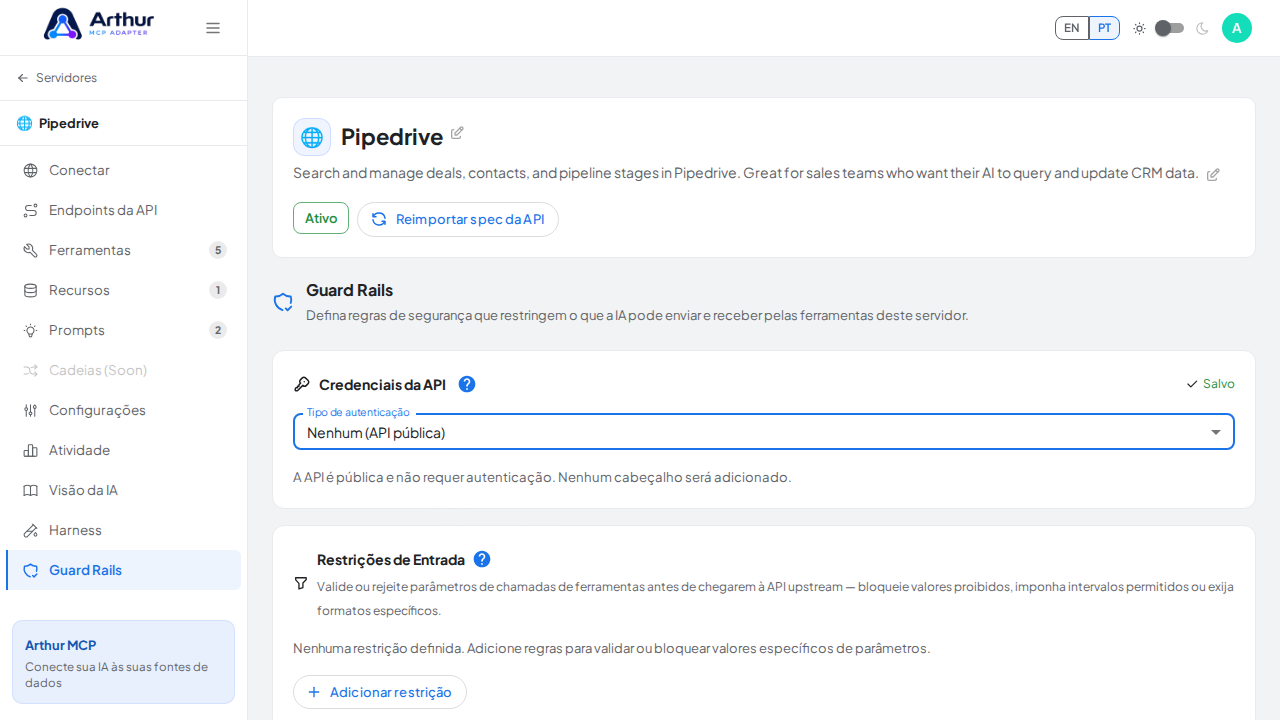The height and width of the screenshot is (720, 1280).
Task: Click the Arthur MCP info card
Action: (124, 662)
